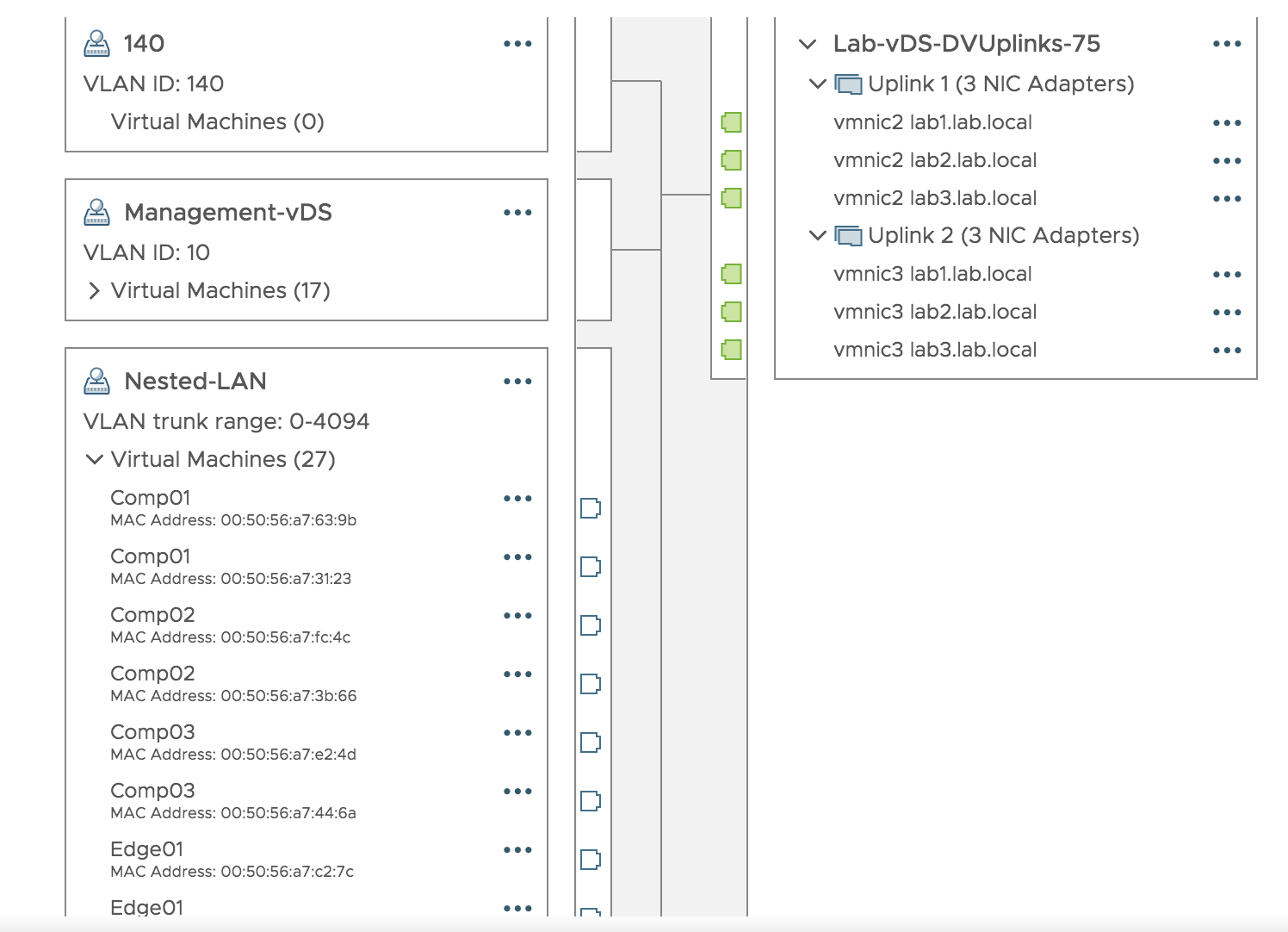Click green port icon beside vmnic3 lab3.lab.local
The width and height of the screenshot is (1288, 932).
pyautogui.click(x=731, y=349)
